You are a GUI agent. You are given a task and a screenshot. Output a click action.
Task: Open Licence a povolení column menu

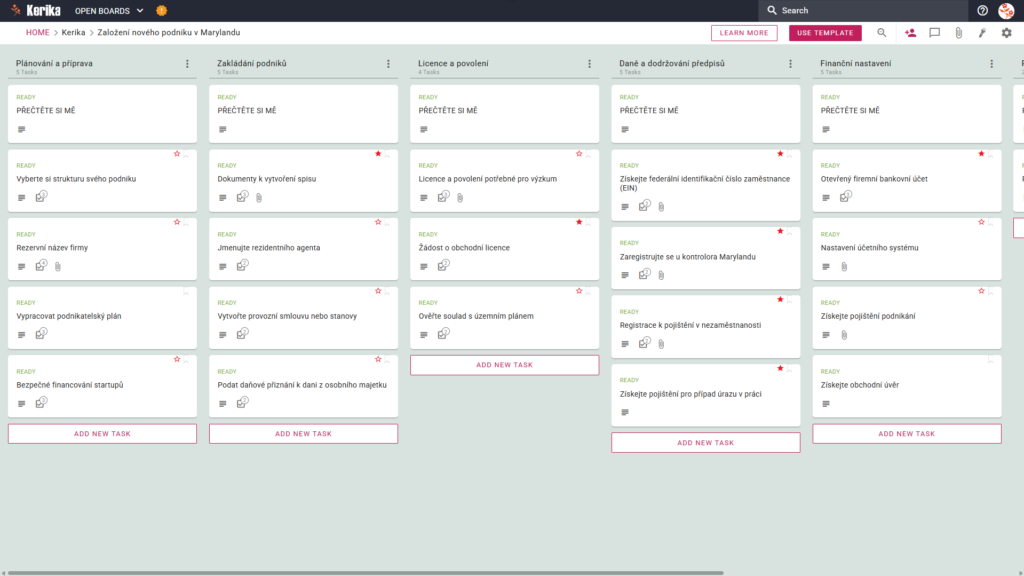(590, 64)
